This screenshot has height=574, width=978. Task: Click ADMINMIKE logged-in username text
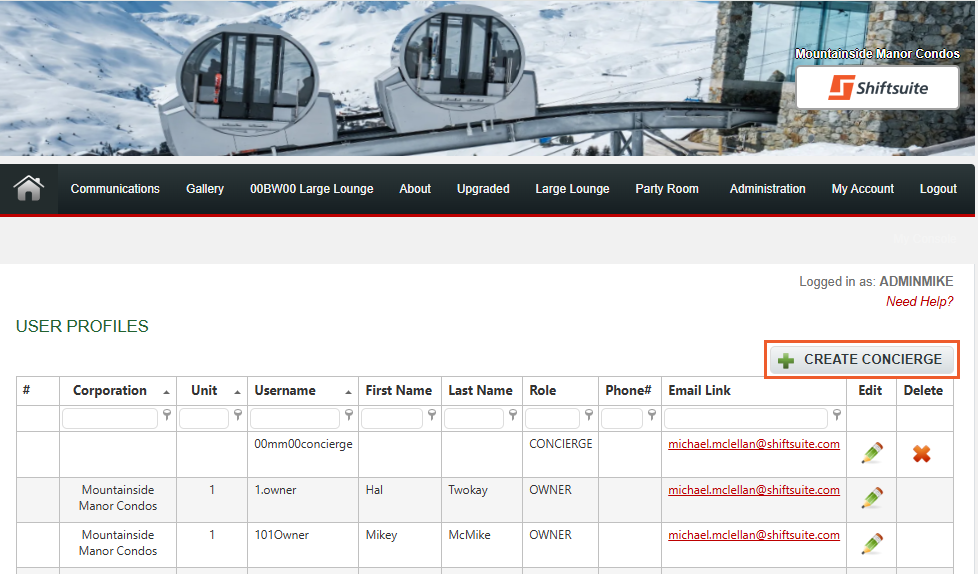[916, 281]
